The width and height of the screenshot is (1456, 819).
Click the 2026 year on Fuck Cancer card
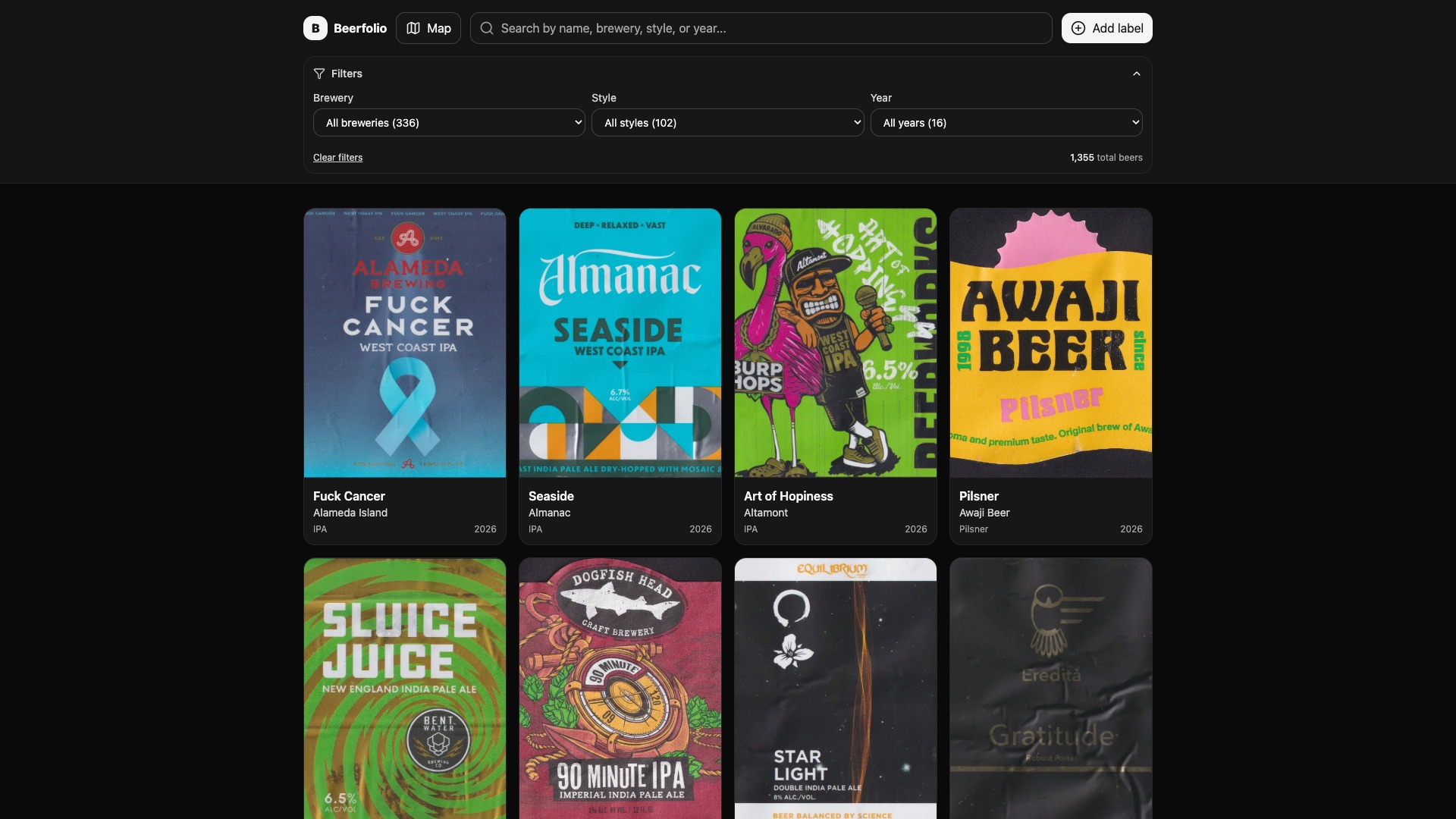click(x=485, y=529)
